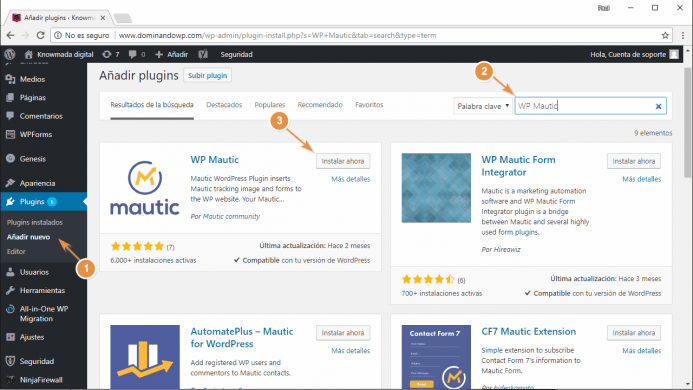
Task: Clear the search field with the X icon
Action: (x=658, y=106)
